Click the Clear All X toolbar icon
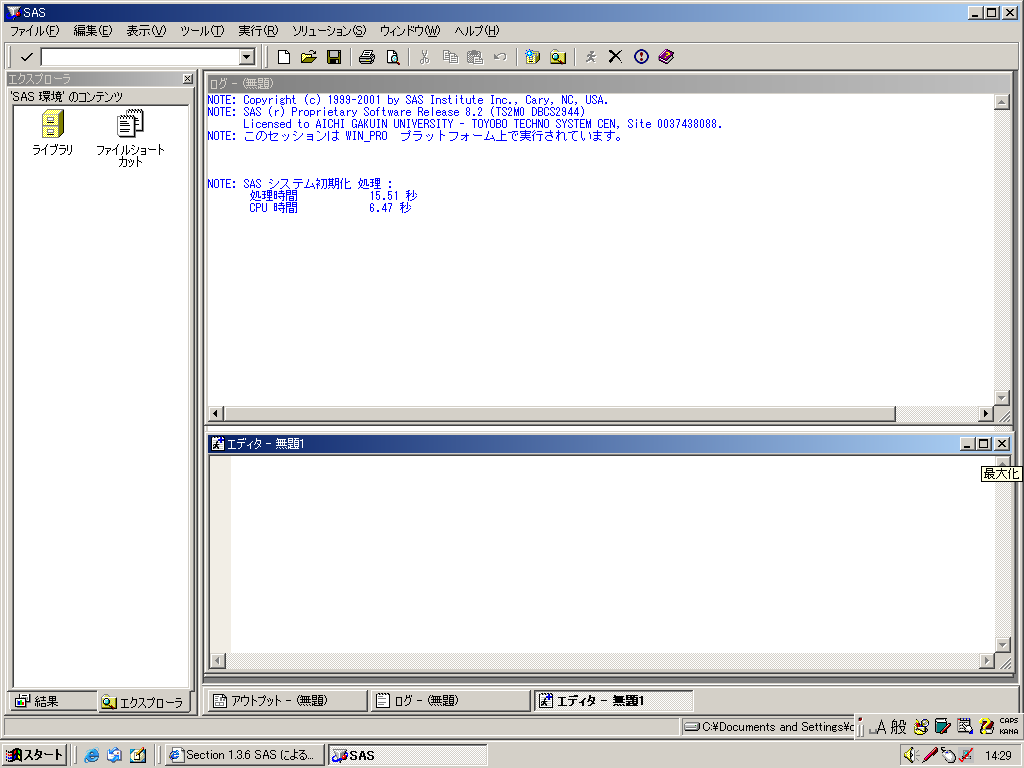 615,57
